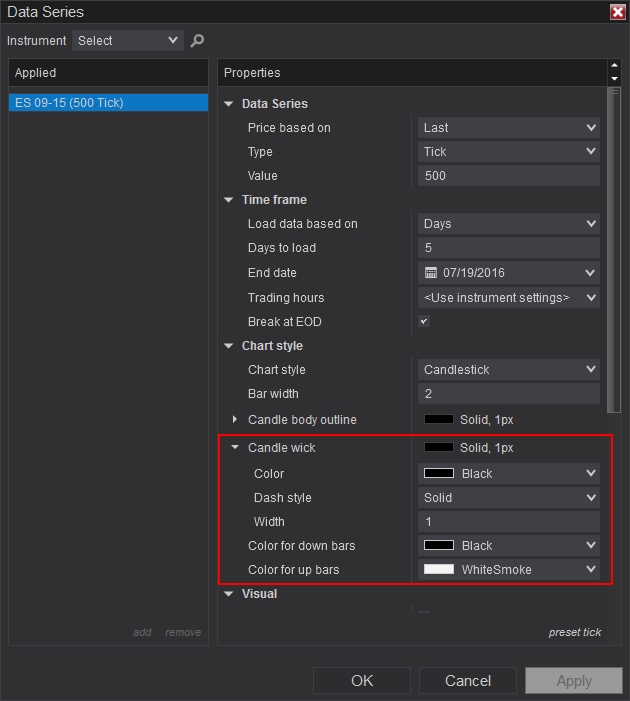Click the Color for up bars WhiteSmoke swatch

click(439, 570)
